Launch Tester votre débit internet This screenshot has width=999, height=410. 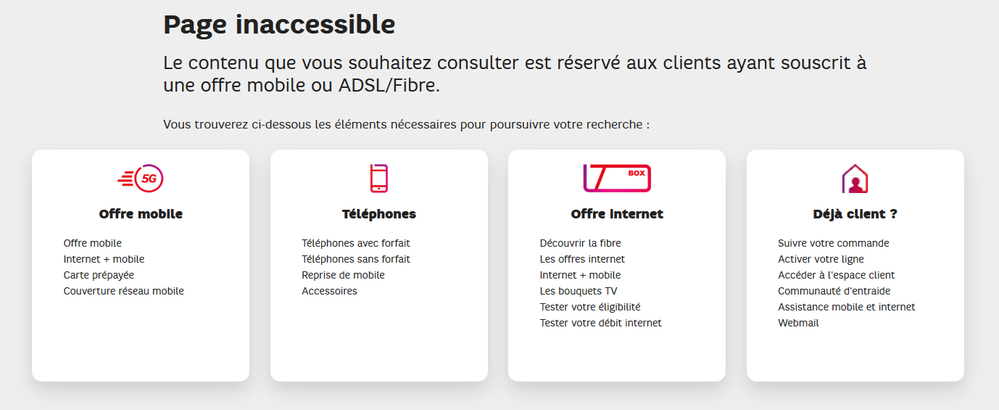coord(601,323)
